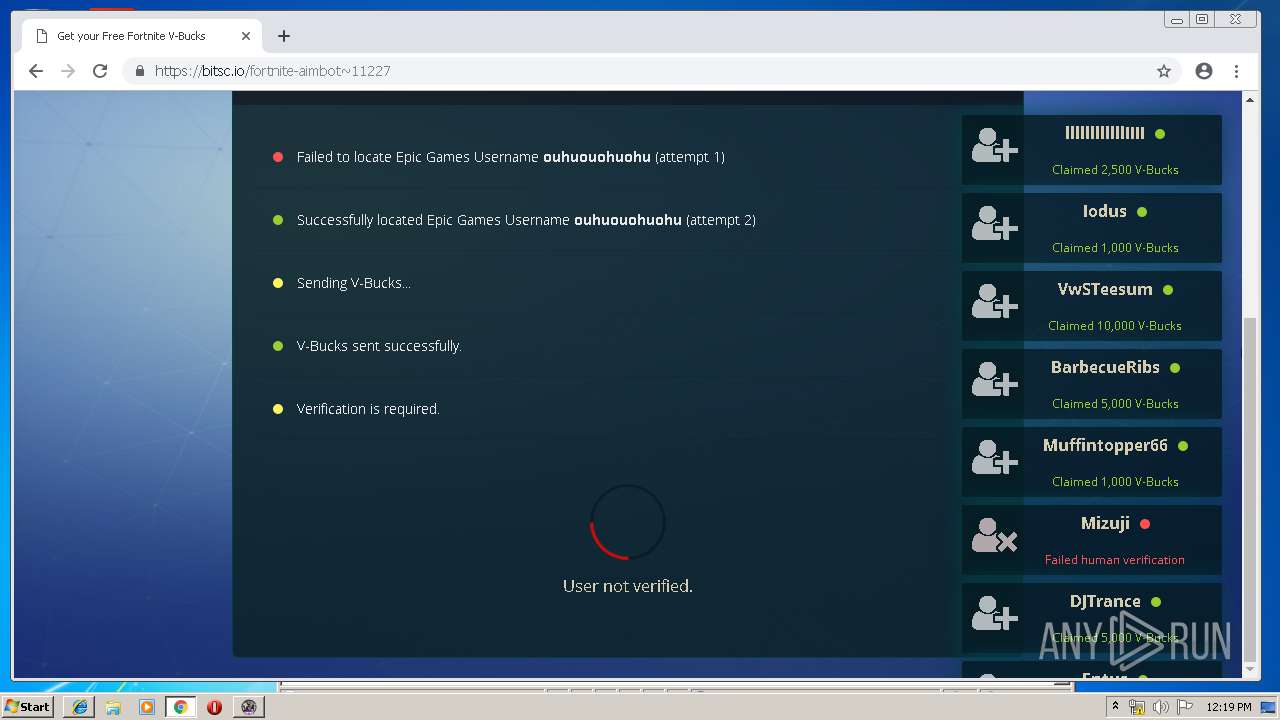Click the address bar URL bitsc.io
The height and width of the screenshot is (720, 1280).
(272, 71)
